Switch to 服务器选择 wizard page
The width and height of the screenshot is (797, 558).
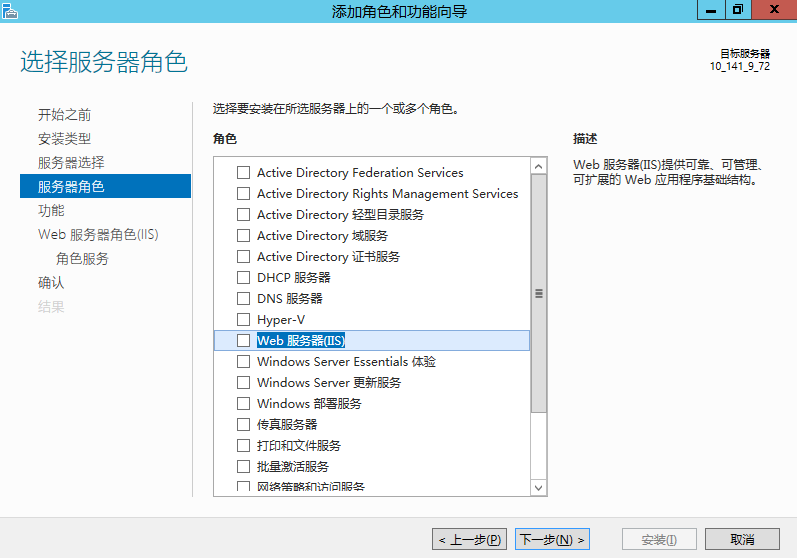(71, 163)
